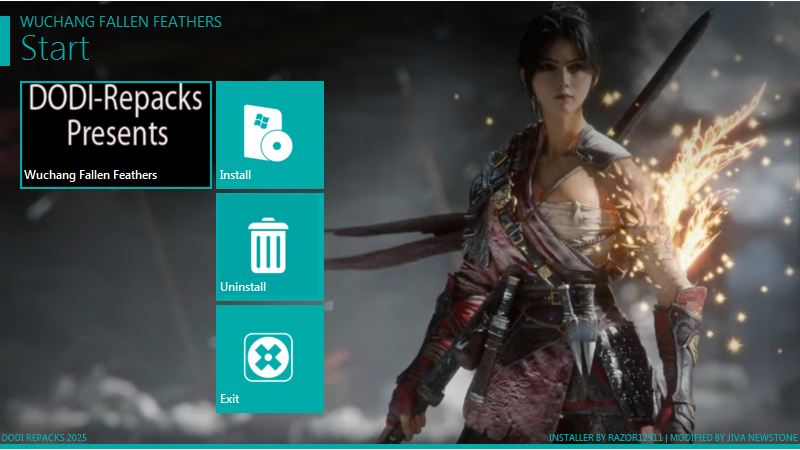The width and height of the screenshot is (800, 450).
Task: Select the Uninstall tile label
Action: [x=243, y=287]
